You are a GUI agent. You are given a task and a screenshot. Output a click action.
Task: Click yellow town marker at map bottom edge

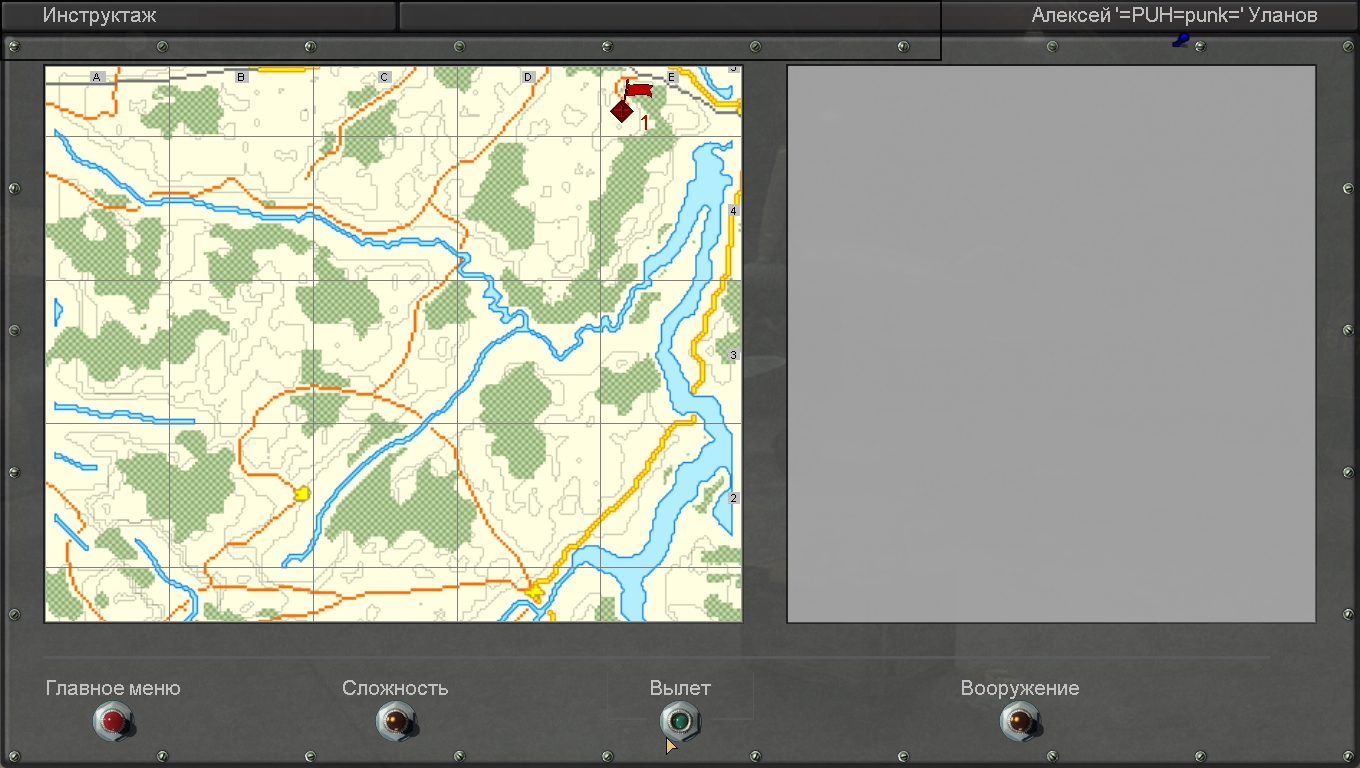[534, 593]
